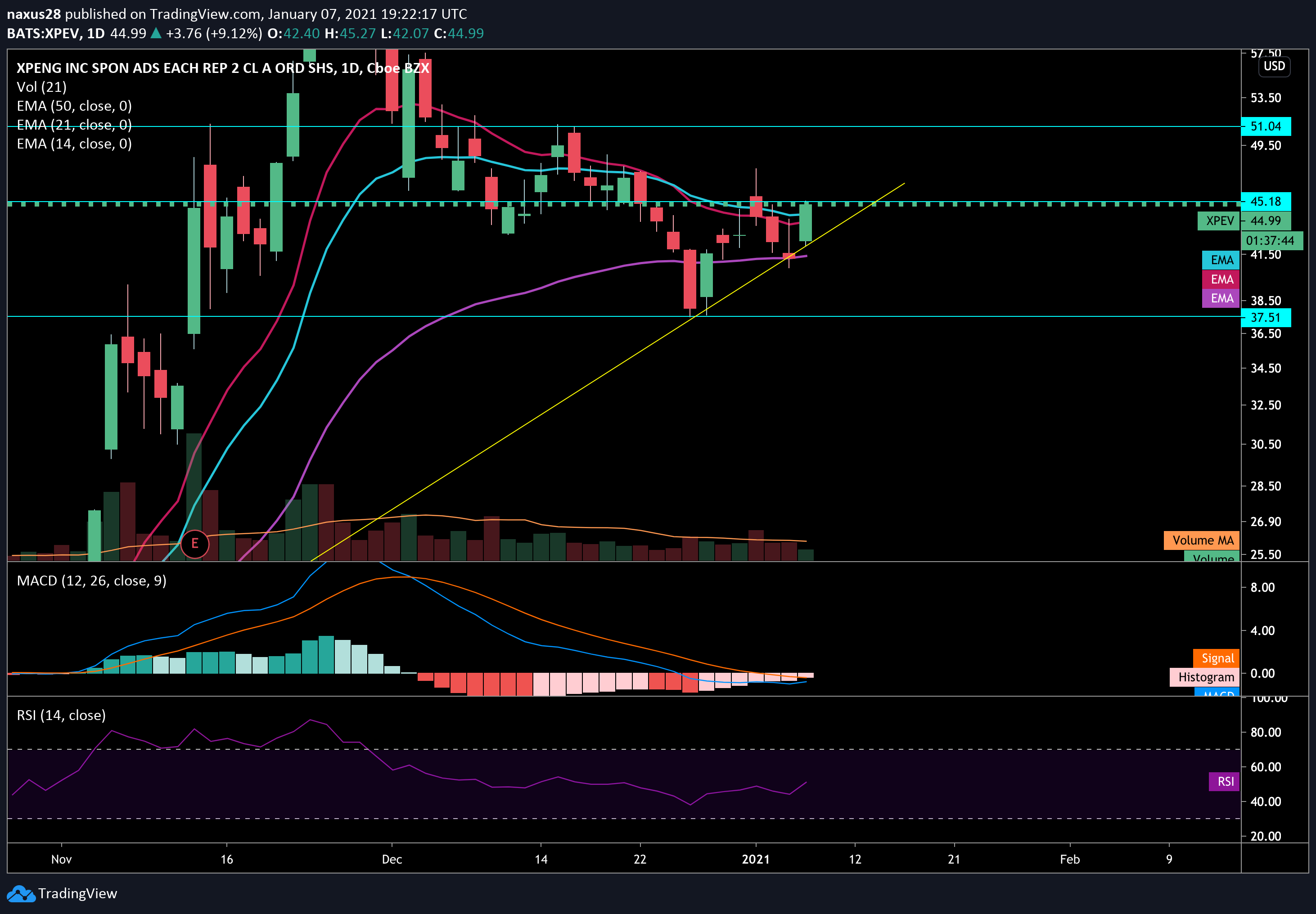Click the pink Histogram label tag
Image resolution: width=1316 pixels, height=914 pixels.
click(1205, 677)
